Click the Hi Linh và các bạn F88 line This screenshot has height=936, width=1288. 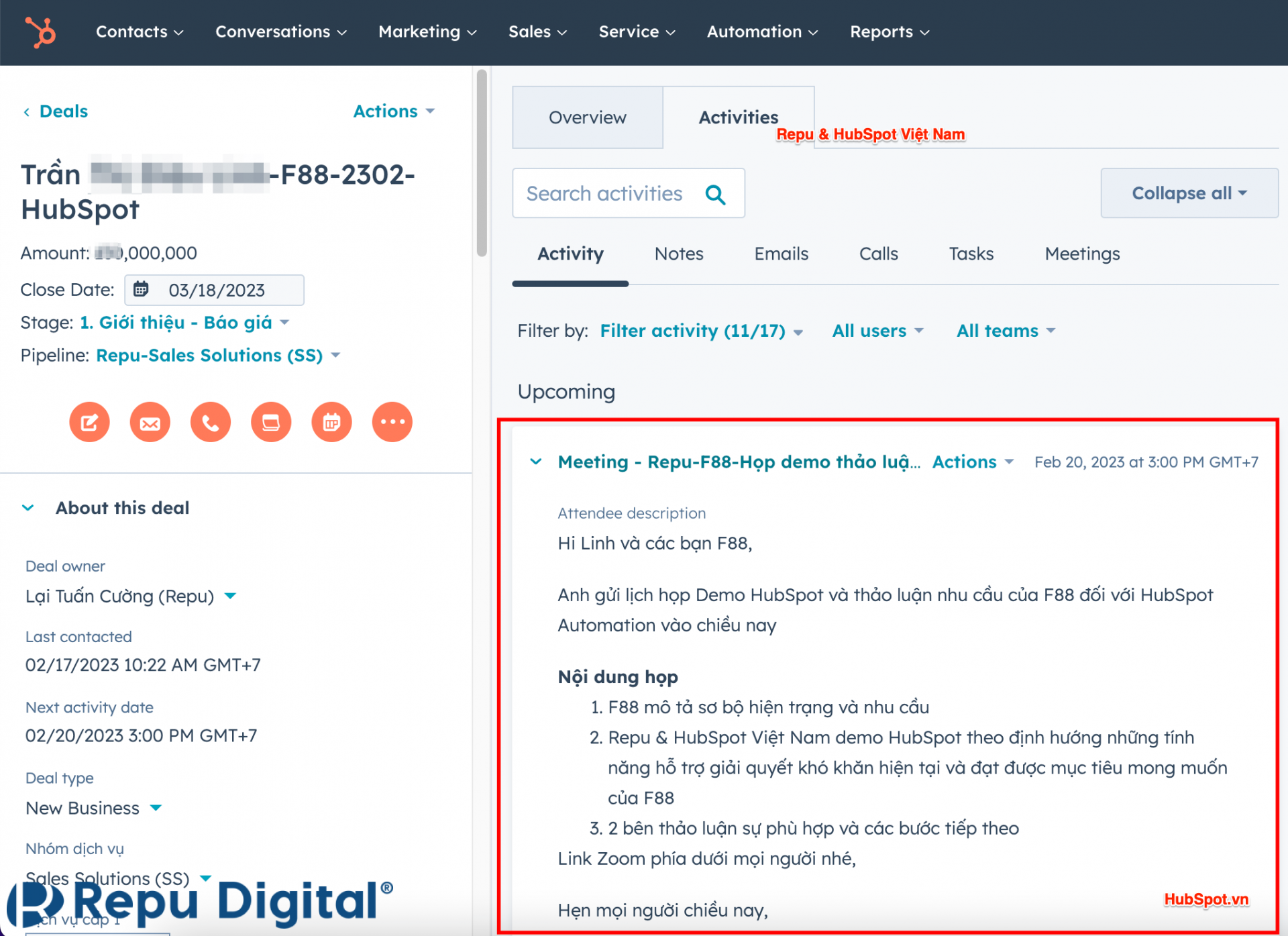click(x=655, y=543)
